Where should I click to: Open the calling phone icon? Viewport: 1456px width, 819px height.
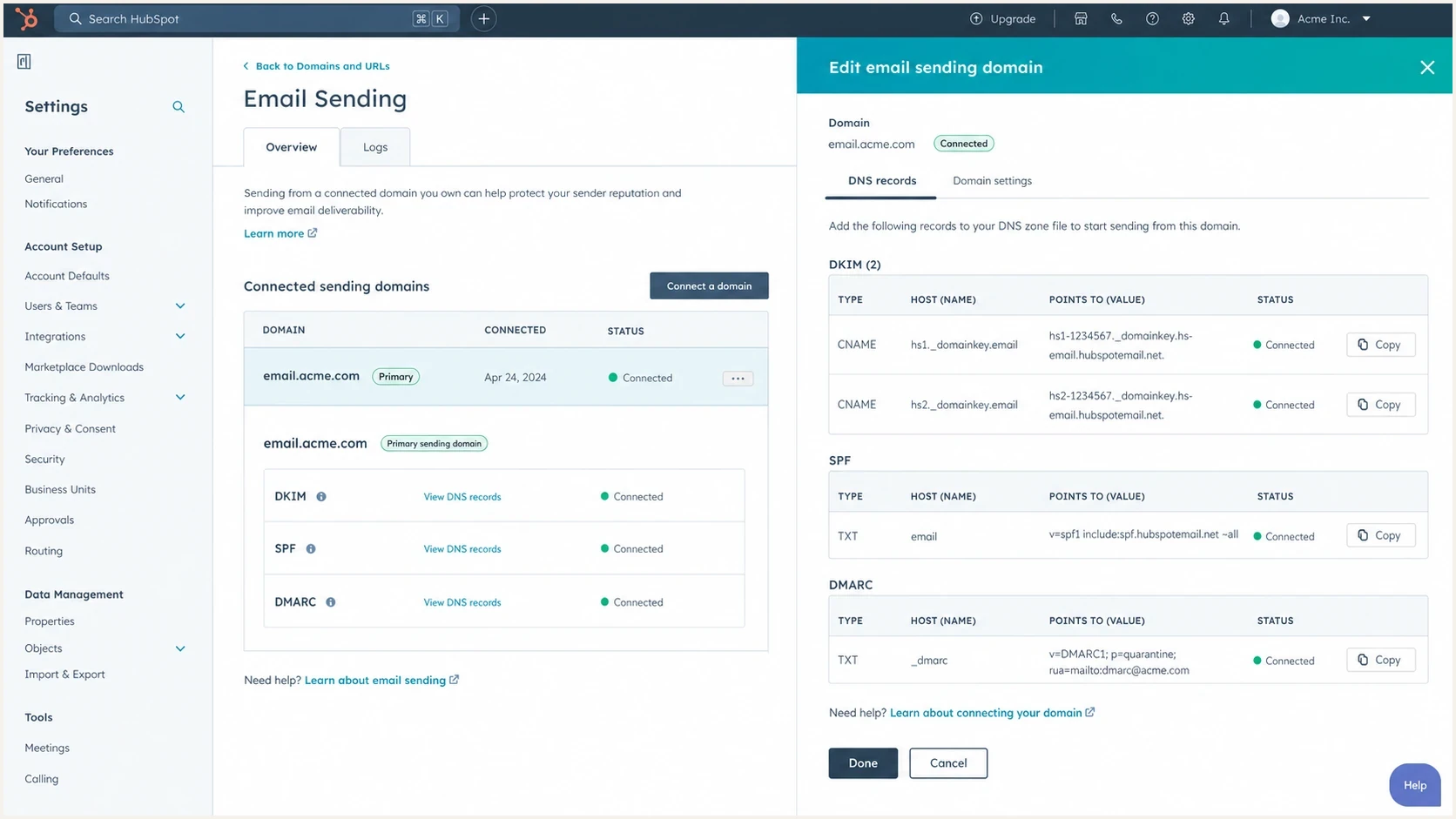click(x=1116, y=18)
